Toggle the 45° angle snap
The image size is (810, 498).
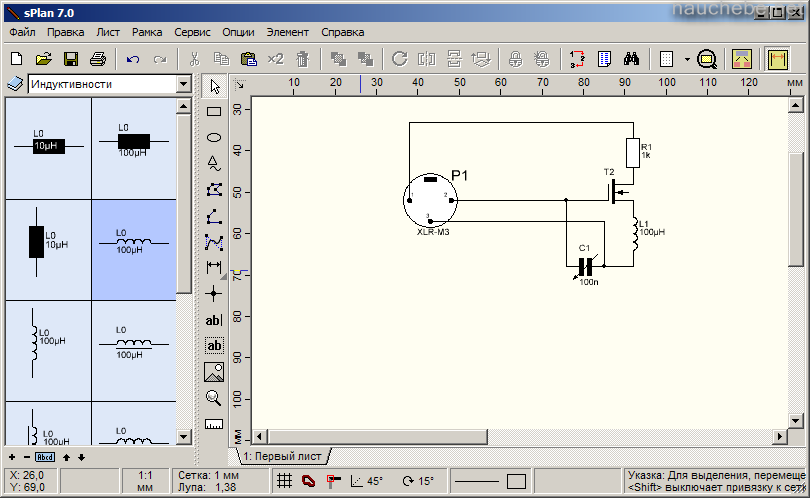[x=367, y=481]
